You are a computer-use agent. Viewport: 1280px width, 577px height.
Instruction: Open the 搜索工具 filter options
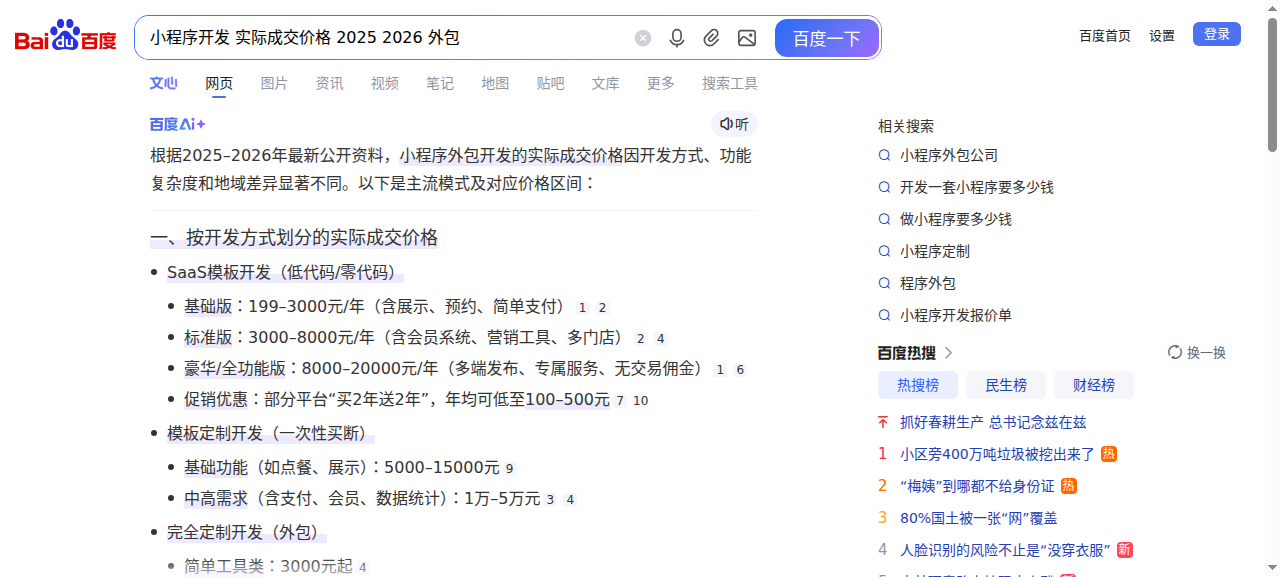729,83
